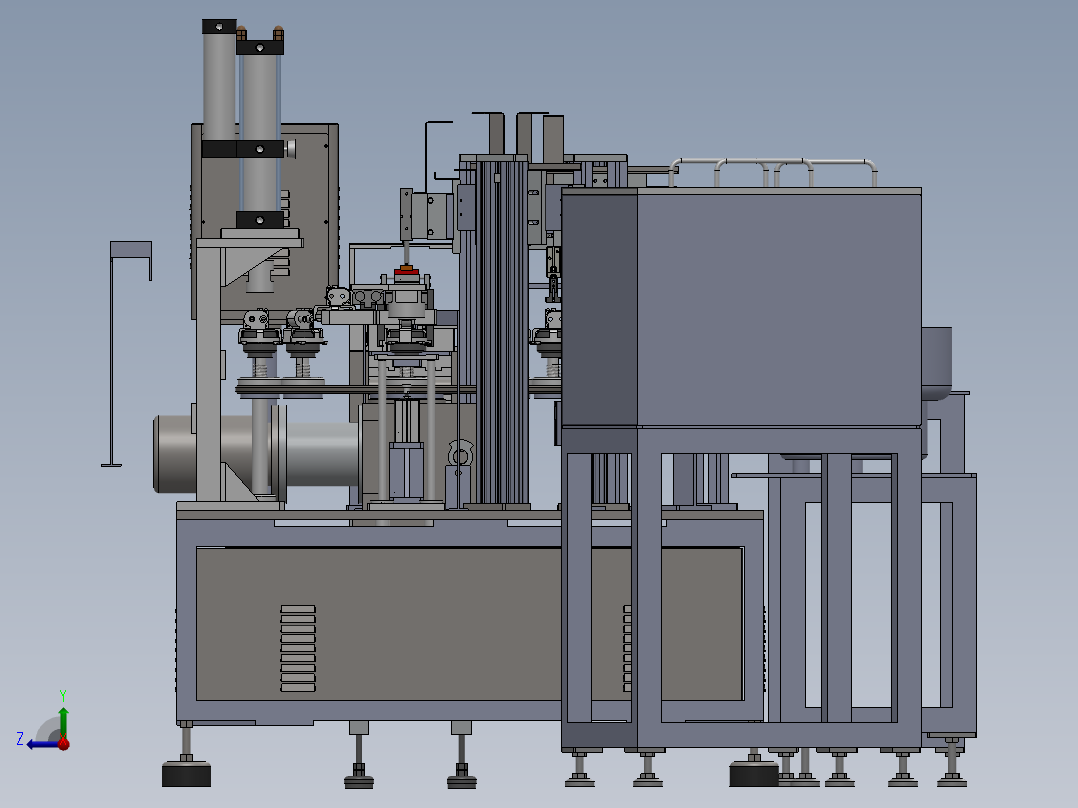Select the tall ribbed aluminum column at center
The image size is (1078, 808).
[502, 331]
